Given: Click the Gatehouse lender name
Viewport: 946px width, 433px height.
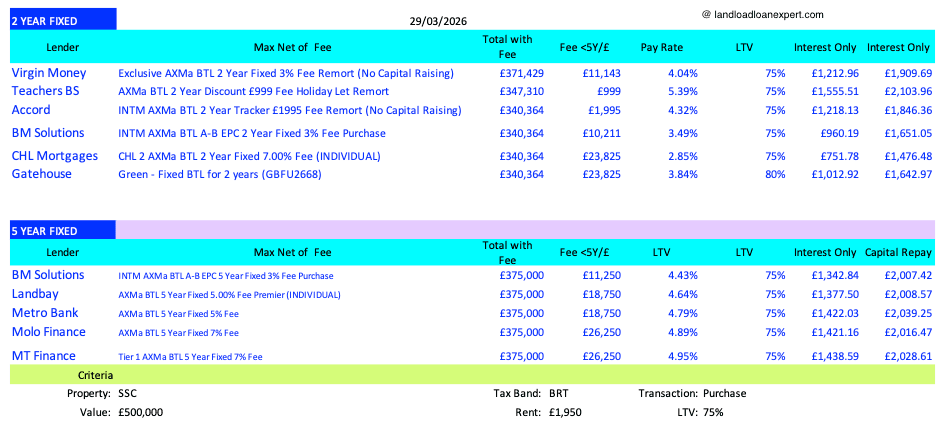Looking at the screenshot, I should [x=42, y=174].
